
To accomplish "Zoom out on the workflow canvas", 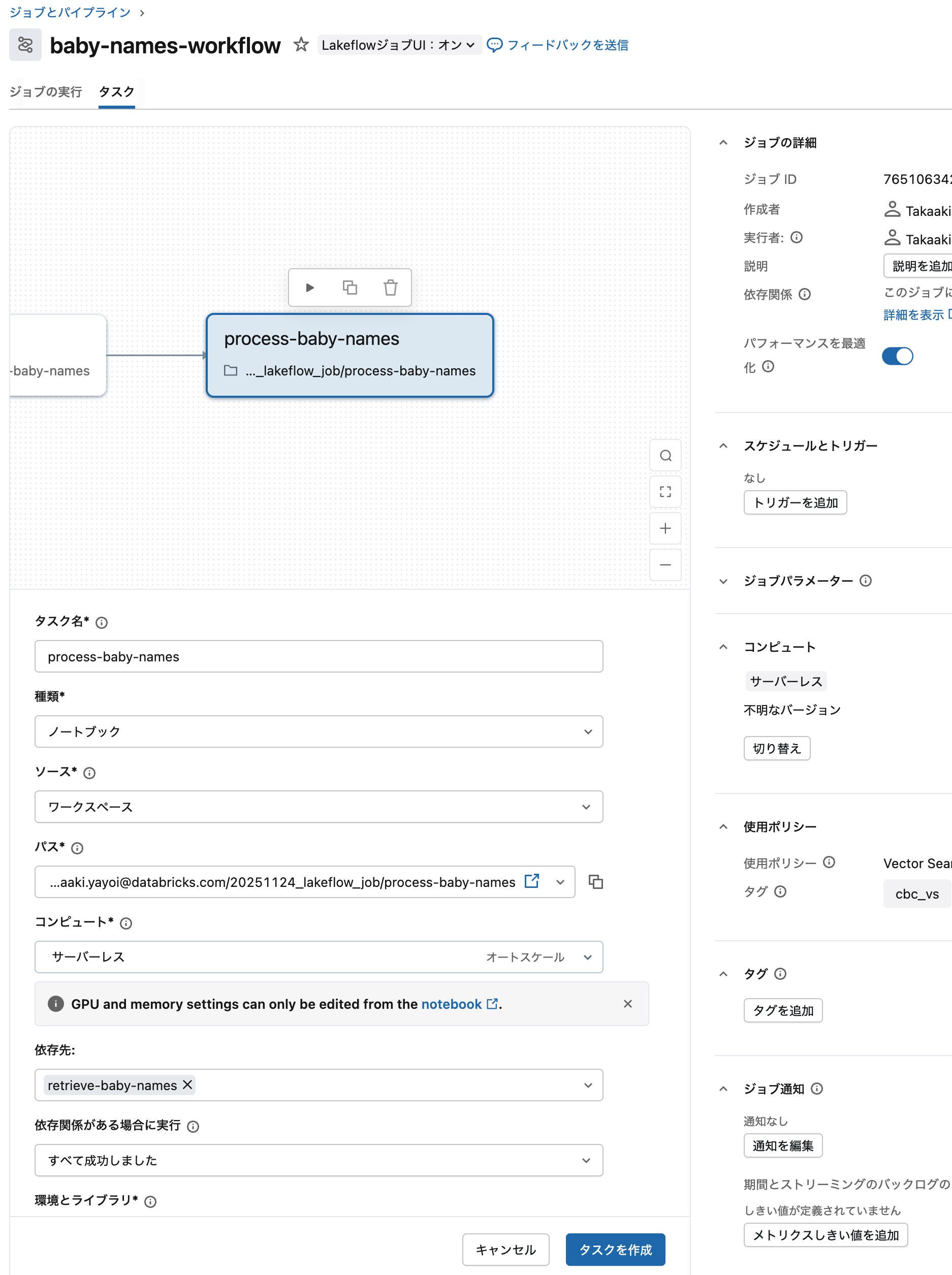I will click(665, 565).
